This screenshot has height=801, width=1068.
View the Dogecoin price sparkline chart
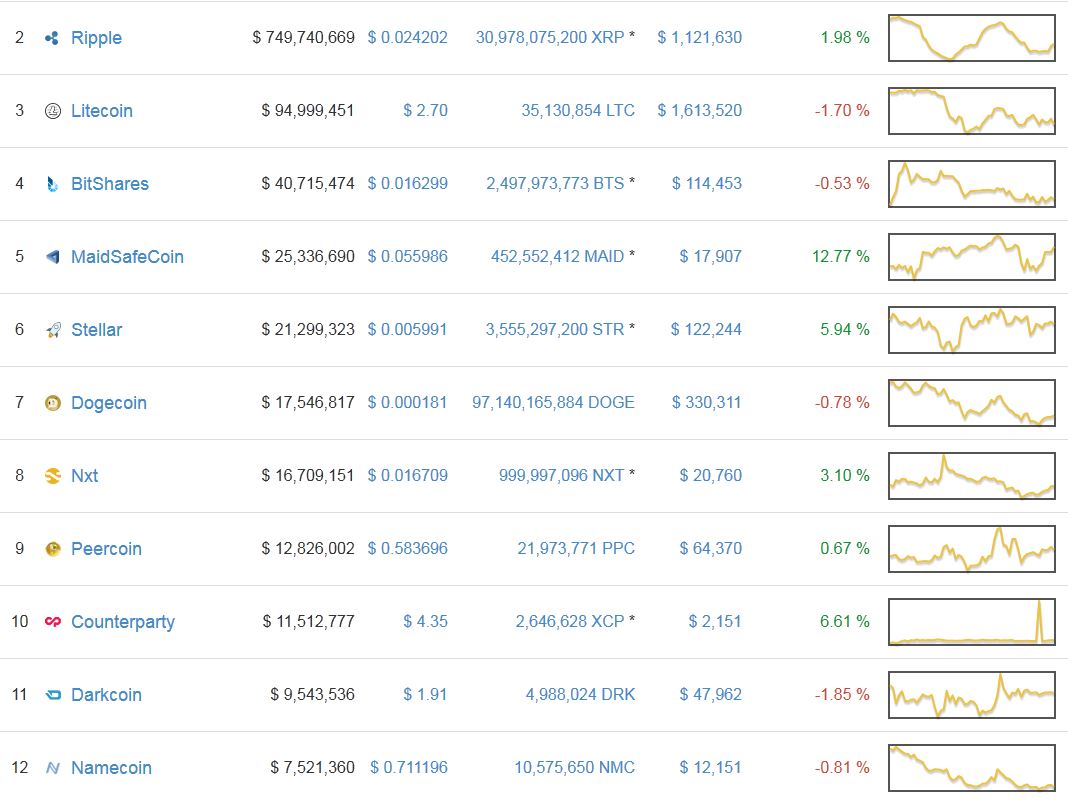(x=972, y=403)
